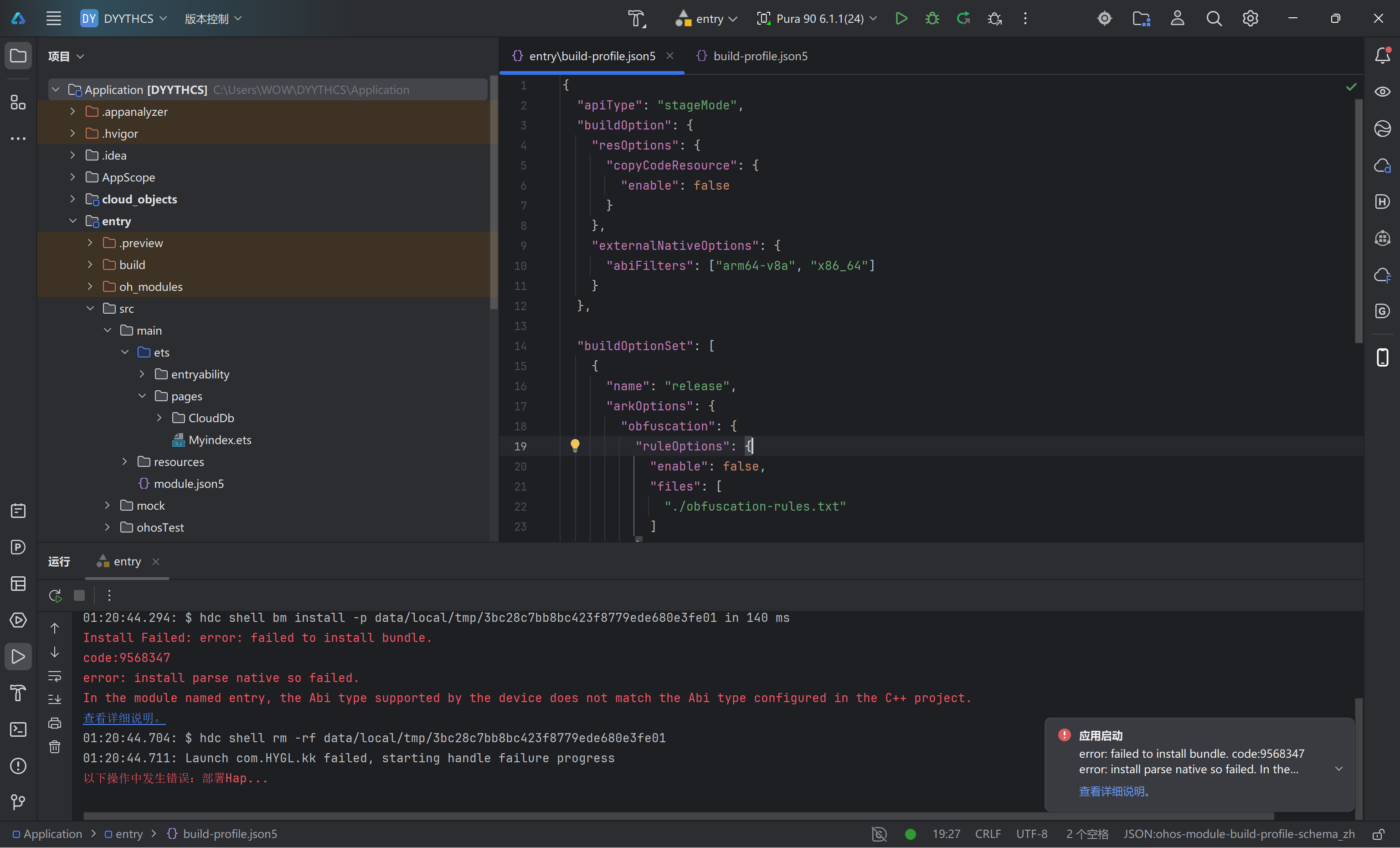Open the 版本控制 version control dropdown
The width and height of the screenshot is (1400, 848).
(x=213, y=18)
